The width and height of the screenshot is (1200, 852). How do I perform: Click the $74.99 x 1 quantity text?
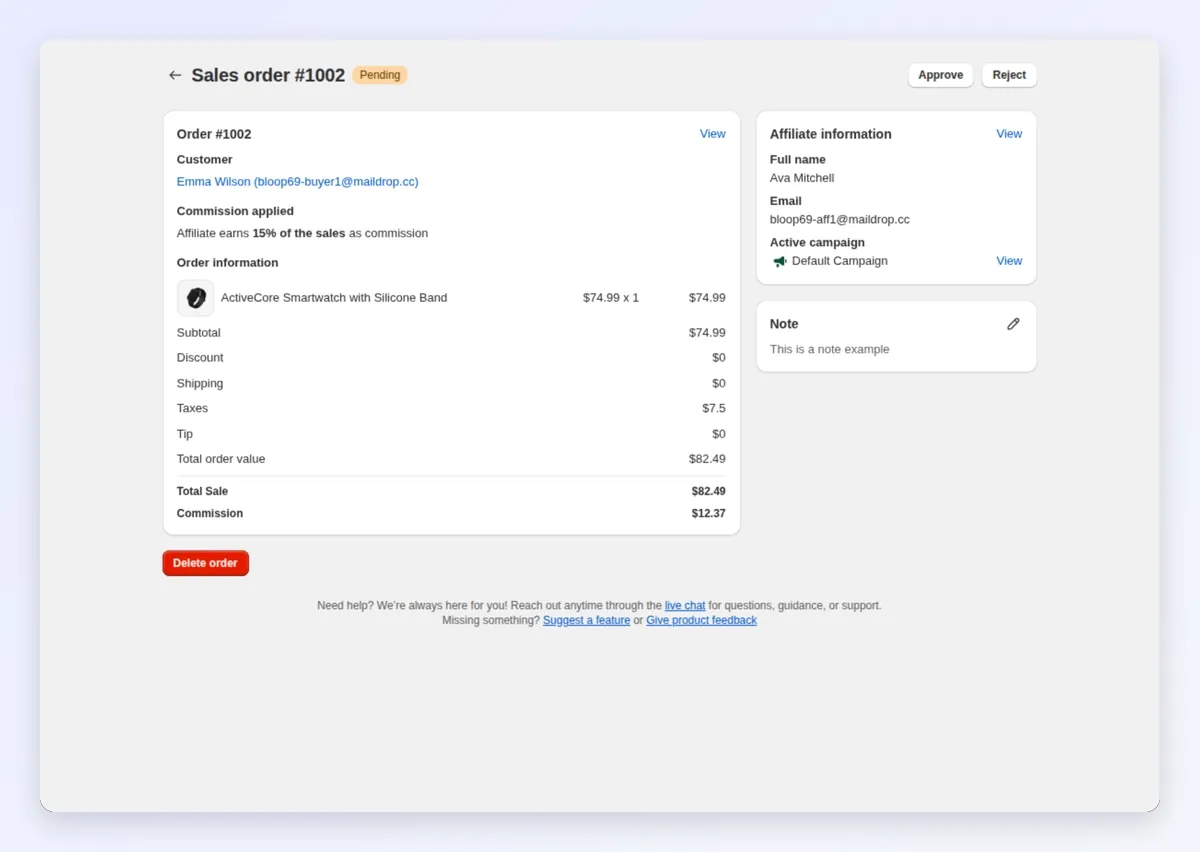click(x=611, y=298)
